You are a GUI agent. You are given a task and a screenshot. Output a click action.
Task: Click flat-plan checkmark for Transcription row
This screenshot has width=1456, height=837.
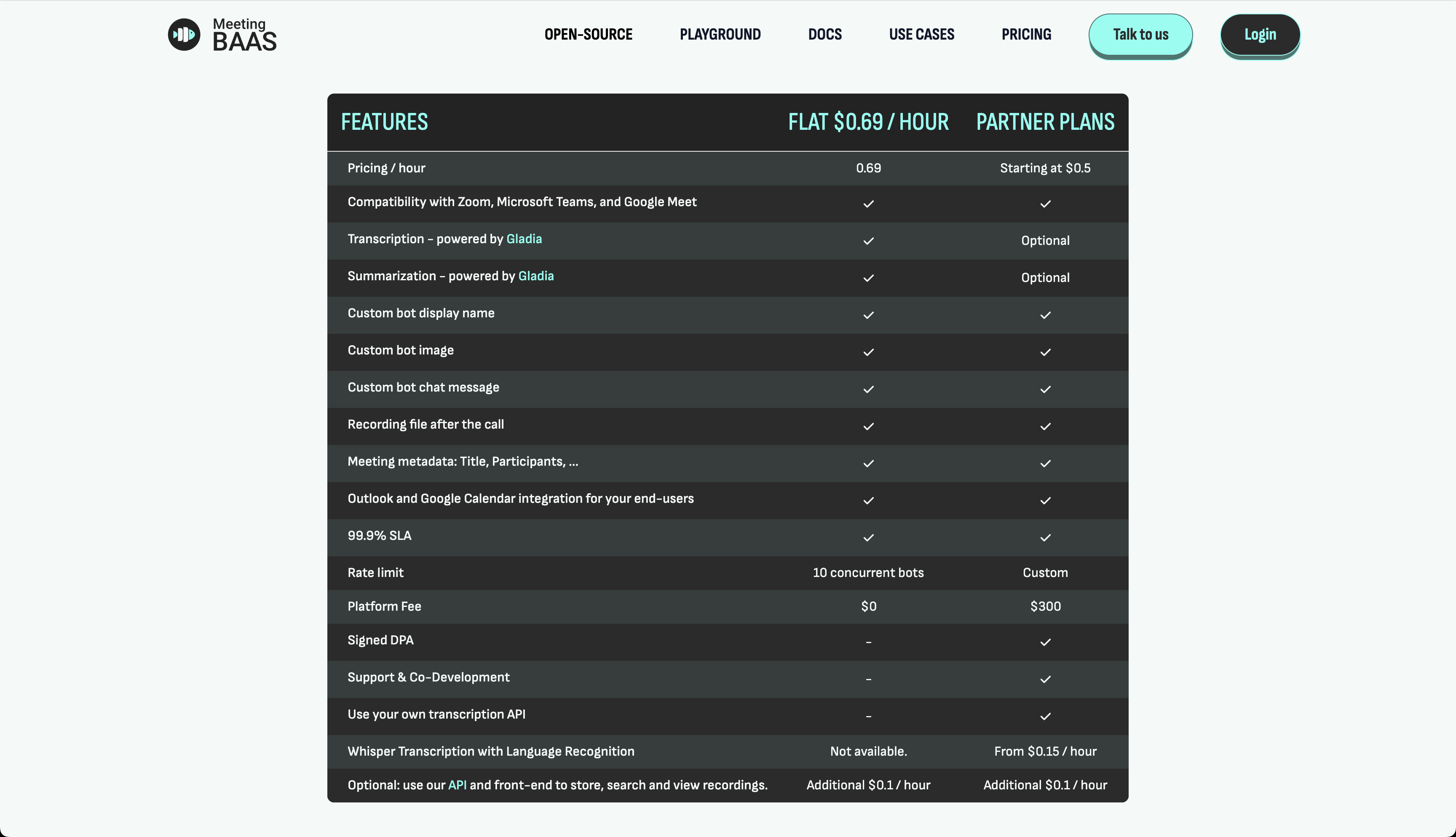pyautogui.click(x=868, y=241)
